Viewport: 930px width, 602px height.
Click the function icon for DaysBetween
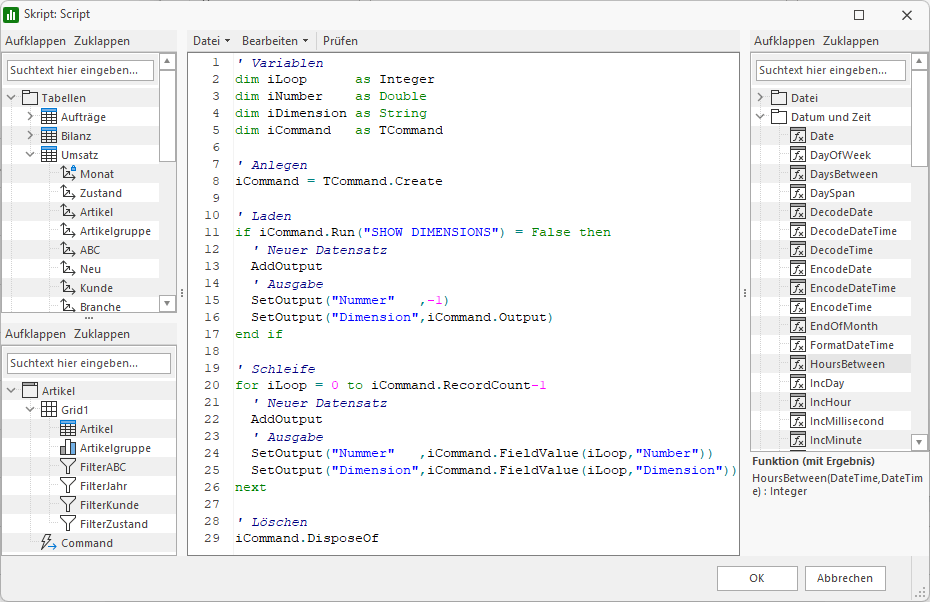point(798,174)
